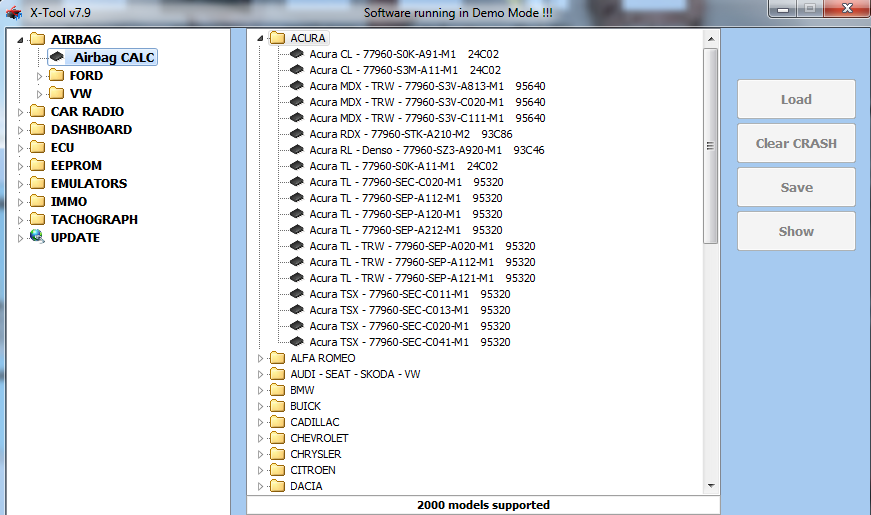Click the X-Tool app icon in title bar

pos(14,12)
